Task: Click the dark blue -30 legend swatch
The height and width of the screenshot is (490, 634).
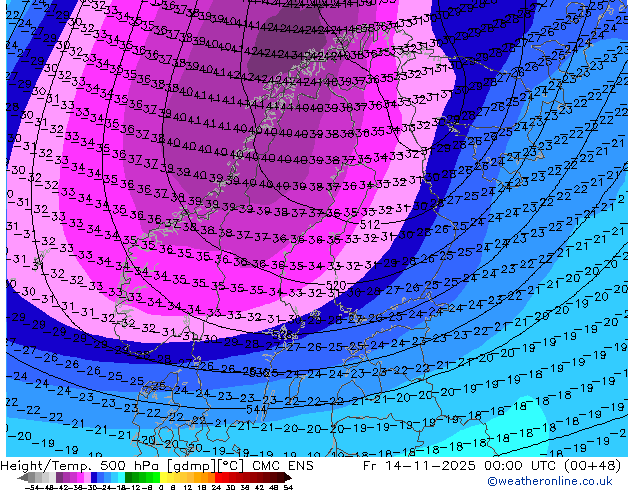Action: tap(94, 477)
